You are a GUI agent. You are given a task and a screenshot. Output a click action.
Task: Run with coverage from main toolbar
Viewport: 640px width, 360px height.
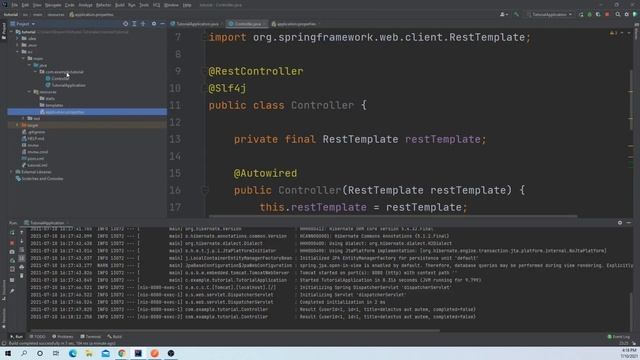click(x=598, y=14)
